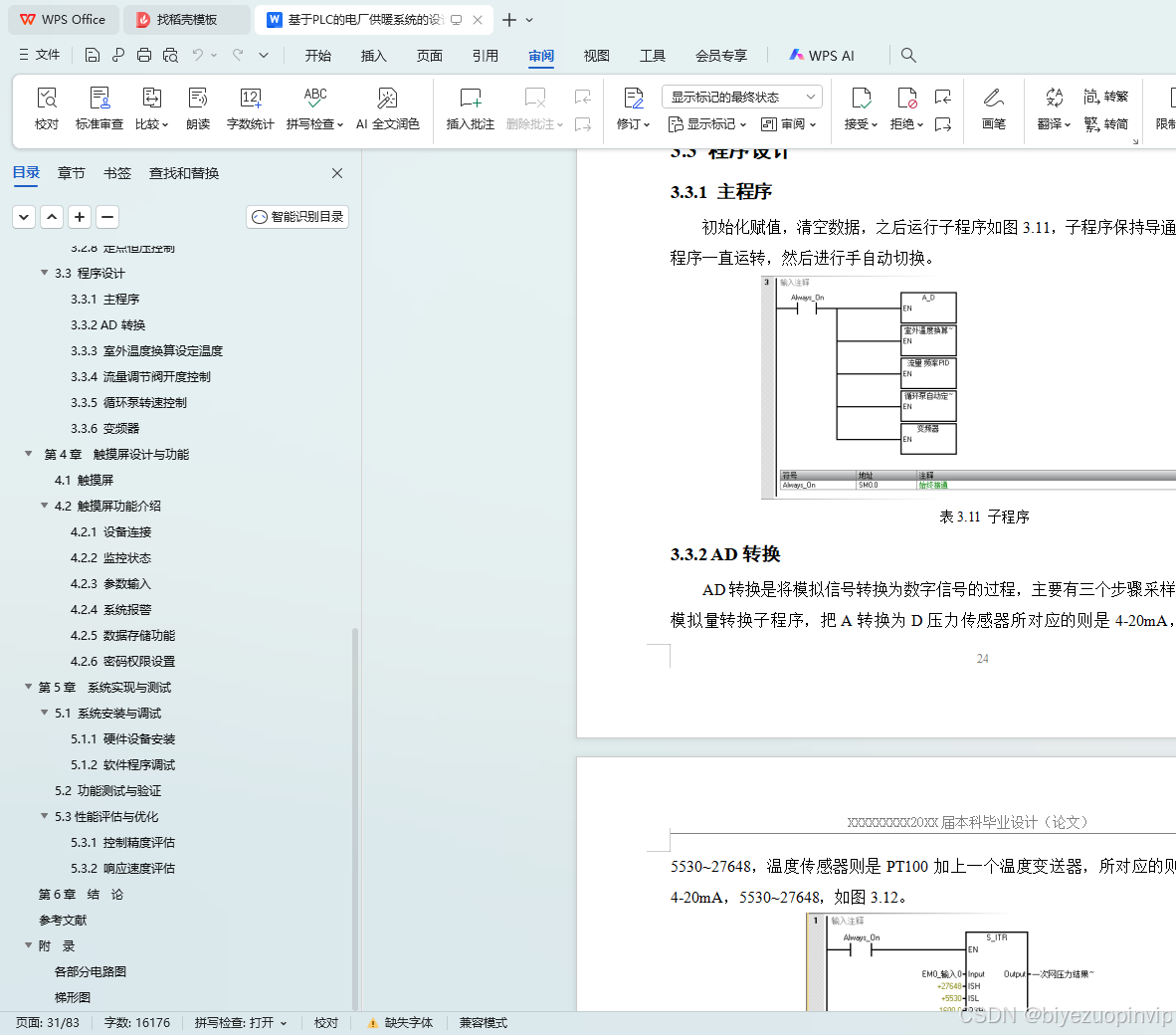Collapse 第 4 章 触摸屏设计与功能 node

point(29,454)
